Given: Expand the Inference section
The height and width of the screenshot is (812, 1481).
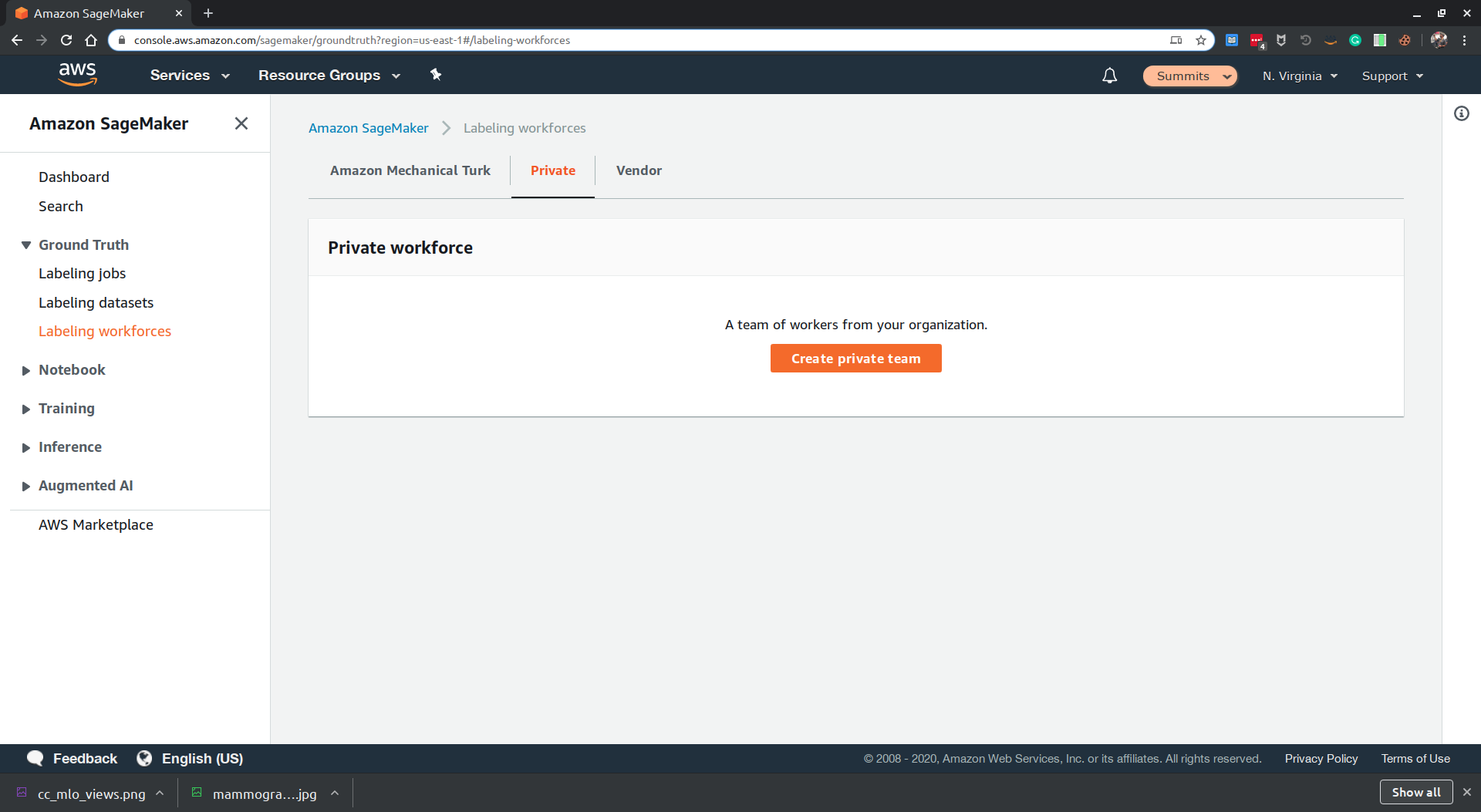Looking at the screenshot, I should tap(26, 447).
